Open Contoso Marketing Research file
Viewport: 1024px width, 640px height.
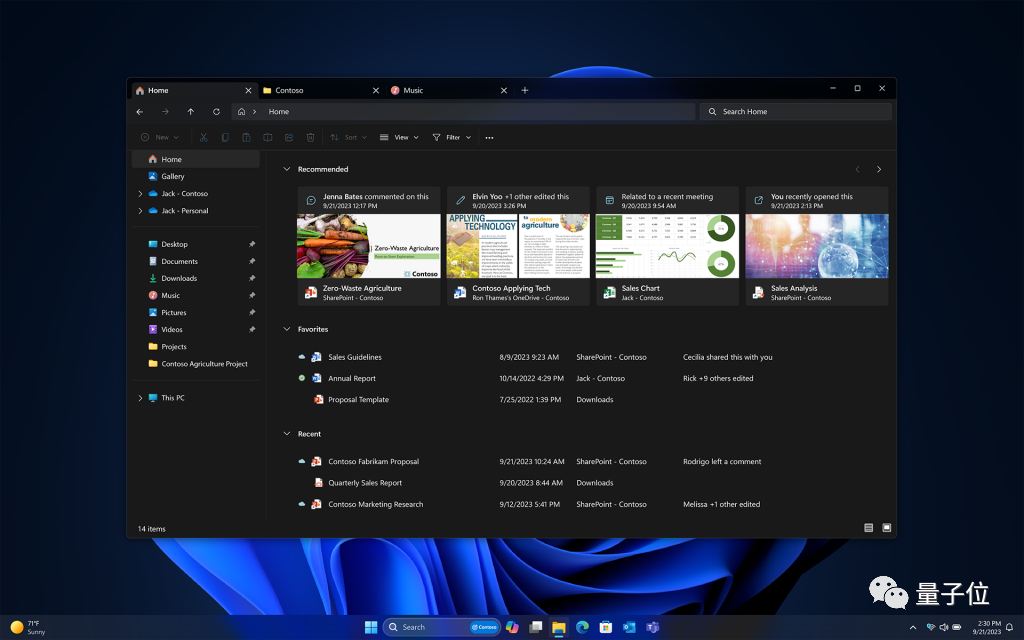(376, 504)
